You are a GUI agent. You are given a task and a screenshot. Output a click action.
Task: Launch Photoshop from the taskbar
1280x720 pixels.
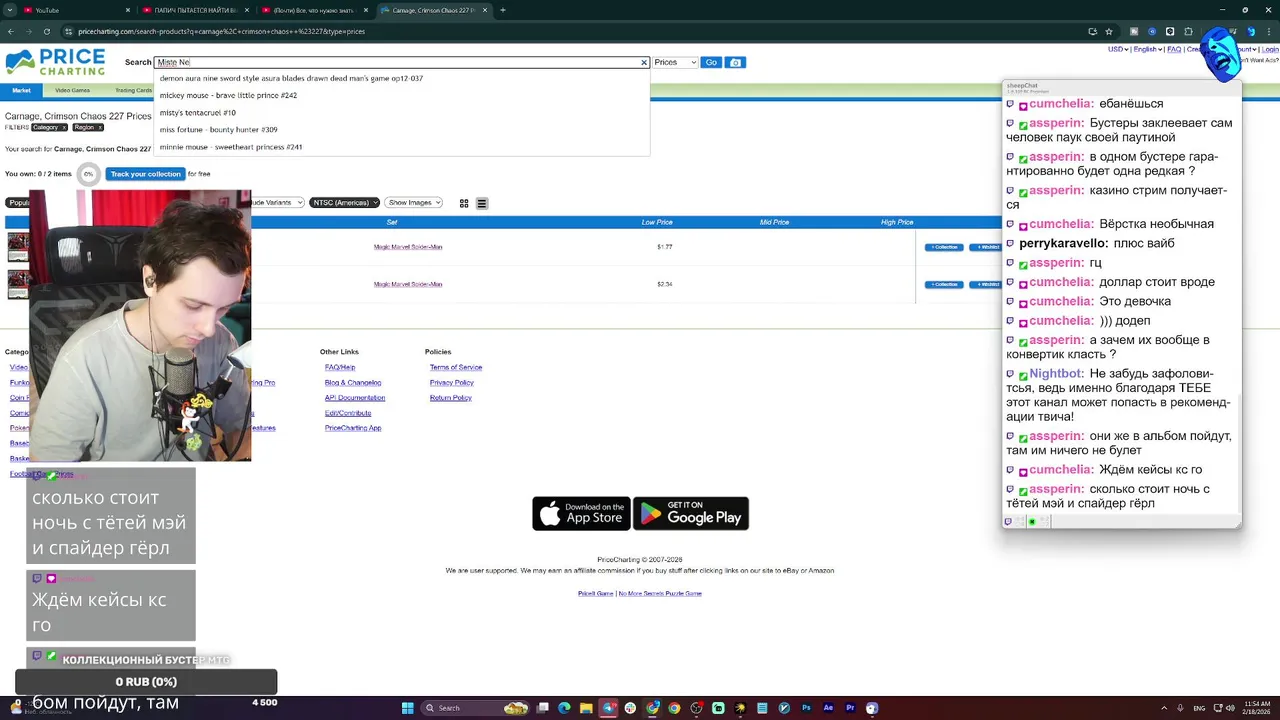806,708
